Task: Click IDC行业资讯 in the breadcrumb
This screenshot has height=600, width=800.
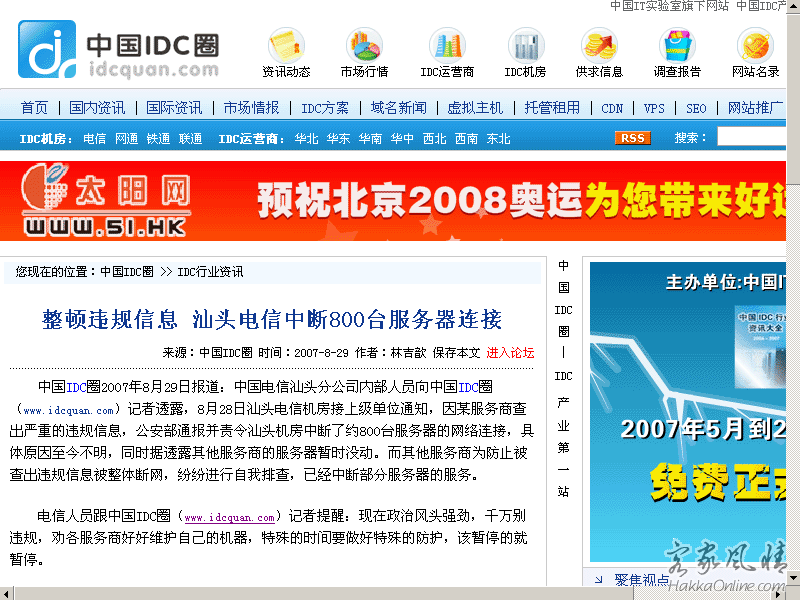Action: (x=210, y=271)
